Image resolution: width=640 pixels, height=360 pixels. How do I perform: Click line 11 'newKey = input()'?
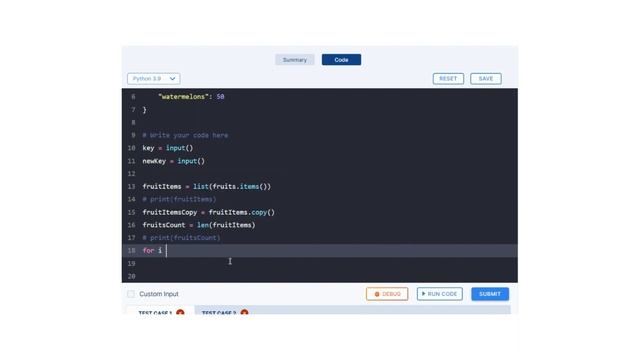point(173,161)
